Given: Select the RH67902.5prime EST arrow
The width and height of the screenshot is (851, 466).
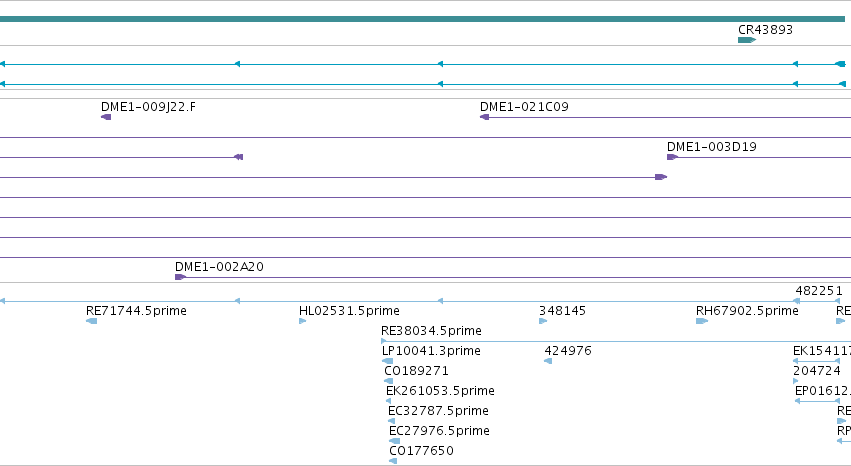Looking at the screenshot, I should [x=702, y=321].
